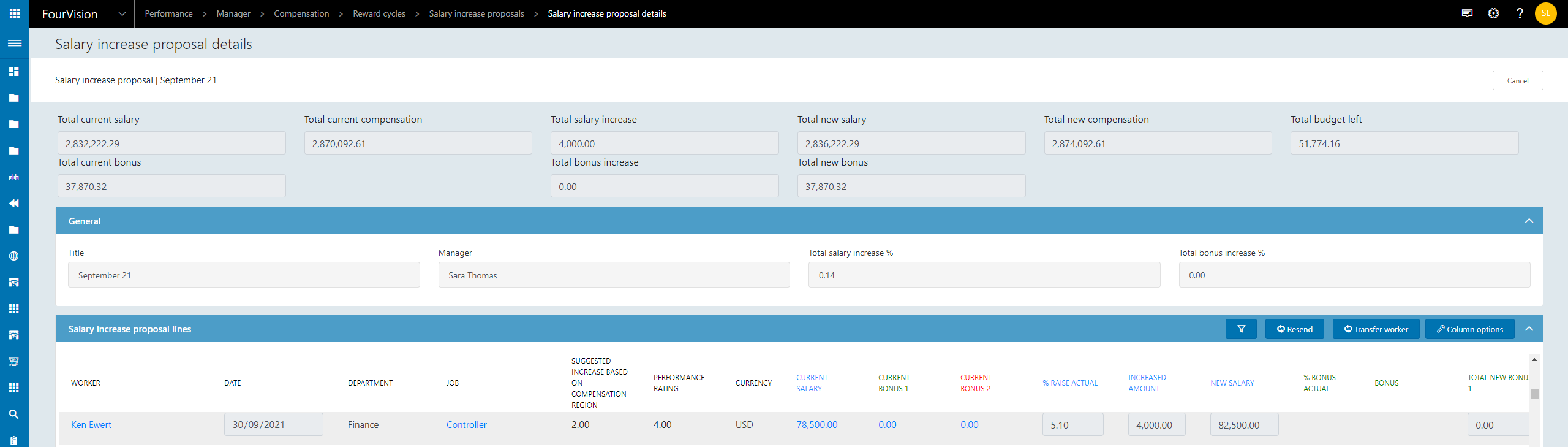Screen dimensions: 1568x447
Task: Open the Controller job link
Action: (x=467, y=424)
